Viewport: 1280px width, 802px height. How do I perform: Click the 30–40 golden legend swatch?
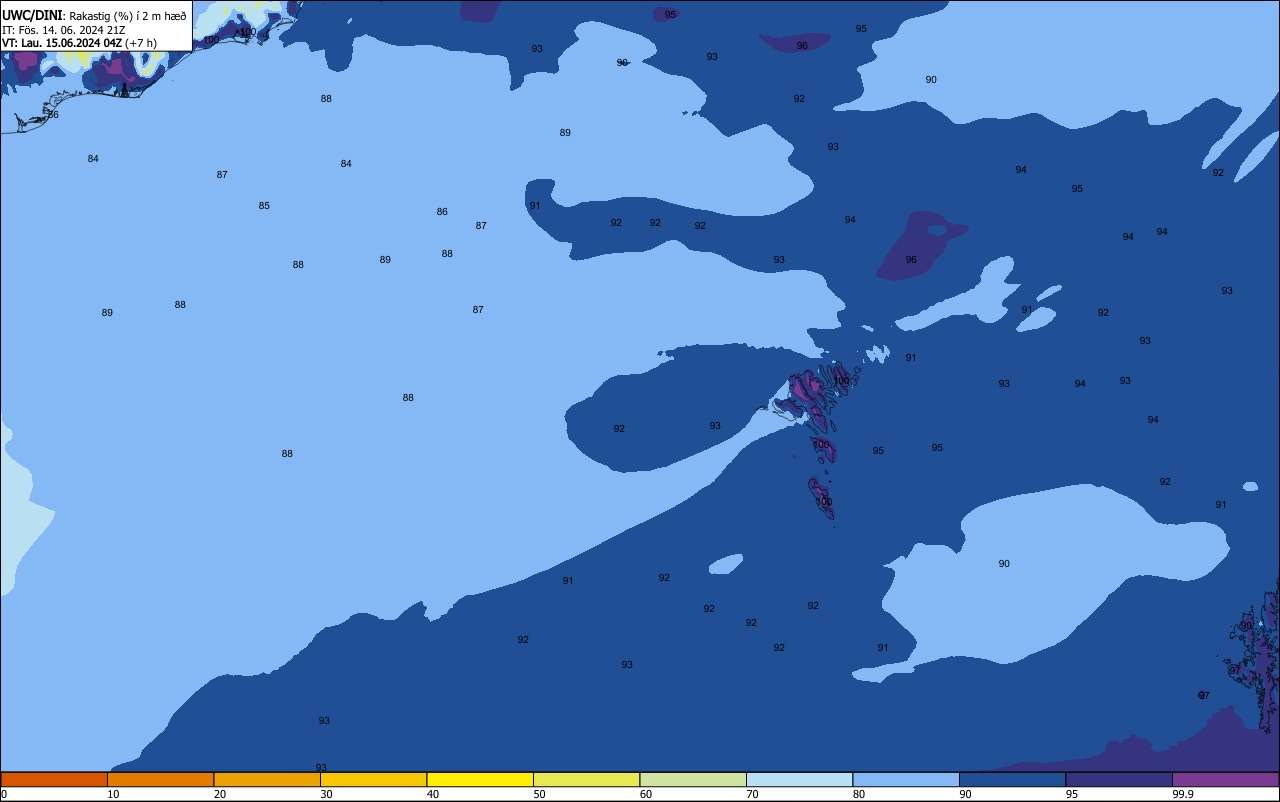(x=373, y=779)
